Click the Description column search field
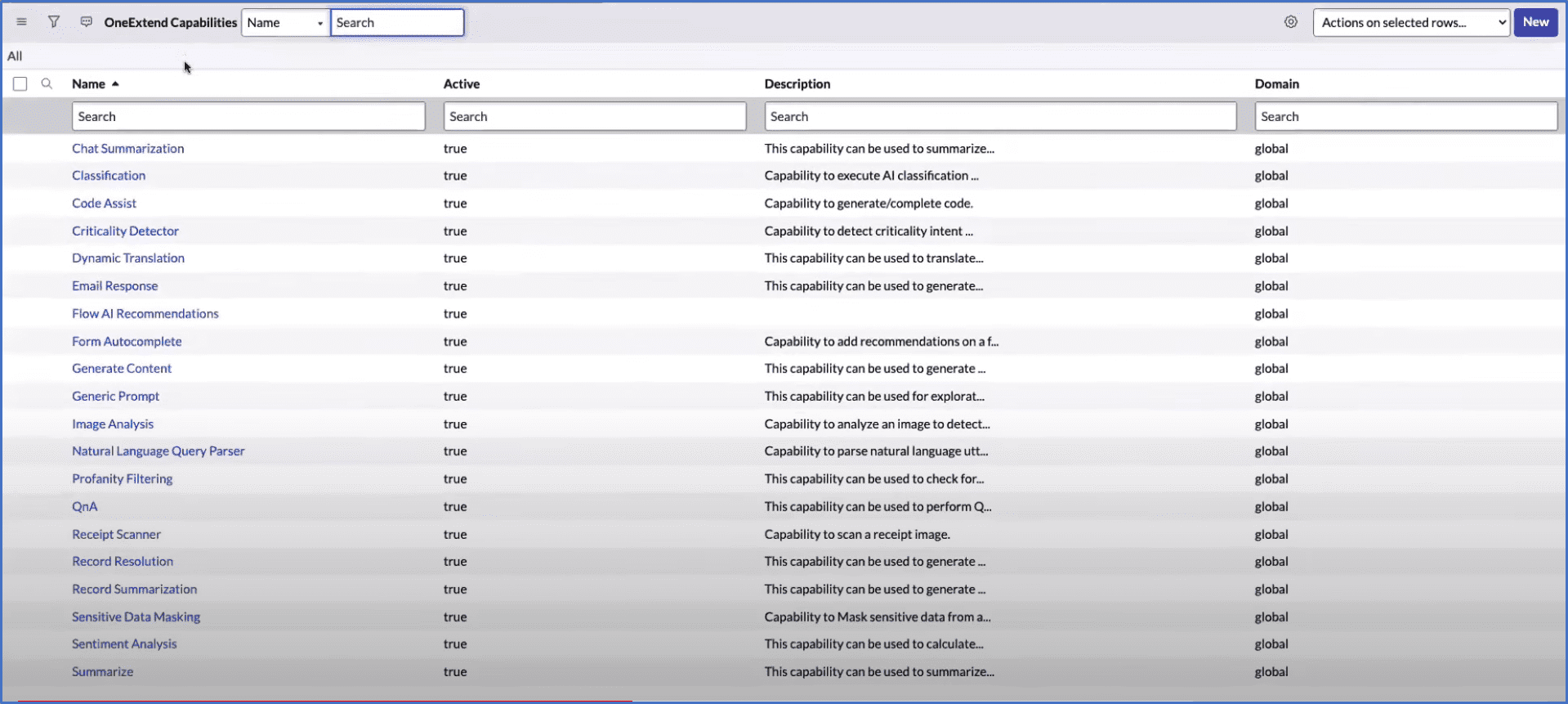 [1000, 116]
